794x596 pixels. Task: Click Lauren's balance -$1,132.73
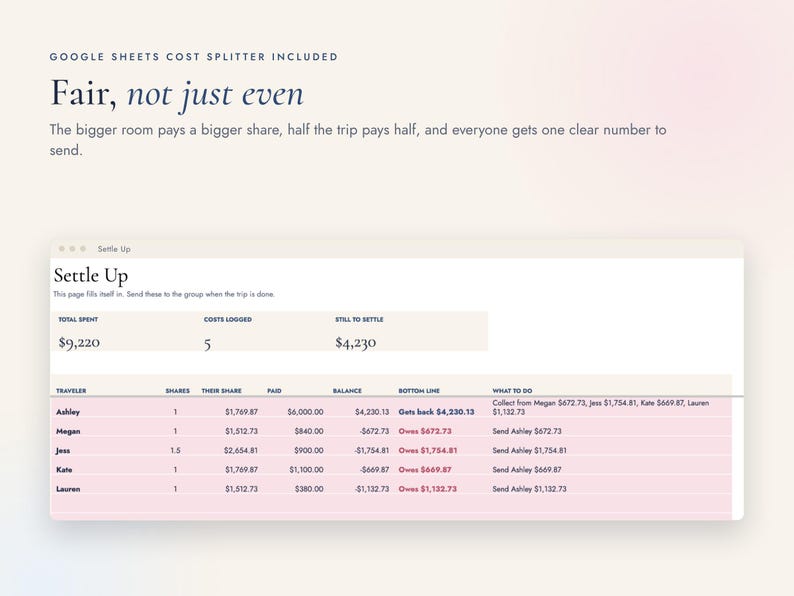[x=372, y=489]
